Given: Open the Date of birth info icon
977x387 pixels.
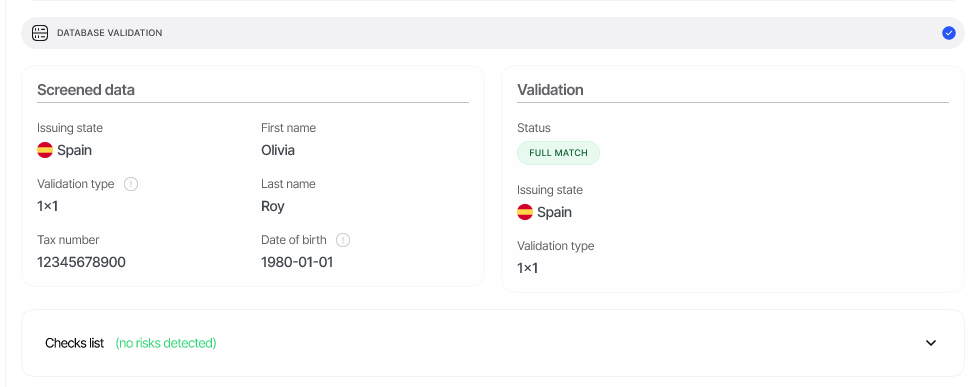Looking at the screenshot, I should pos(343,240).
